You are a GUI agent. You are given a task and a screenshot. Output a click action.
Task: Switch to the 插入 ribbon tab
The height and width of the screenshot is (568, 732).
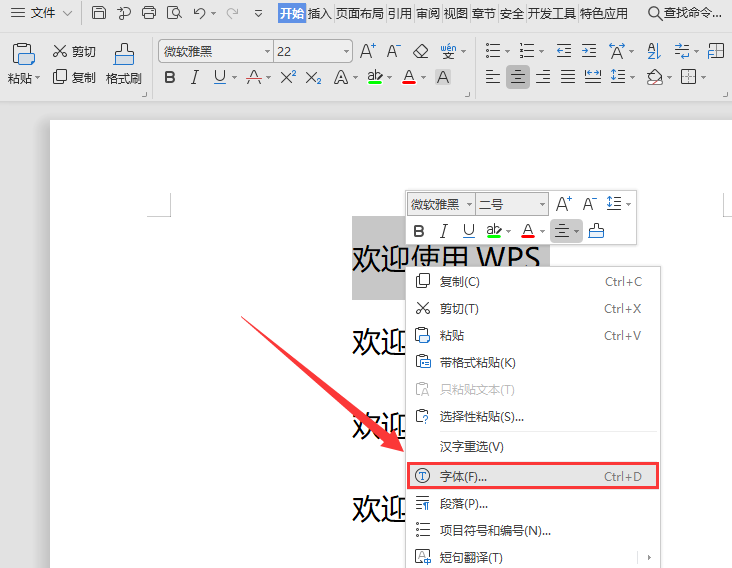(320, 13)
